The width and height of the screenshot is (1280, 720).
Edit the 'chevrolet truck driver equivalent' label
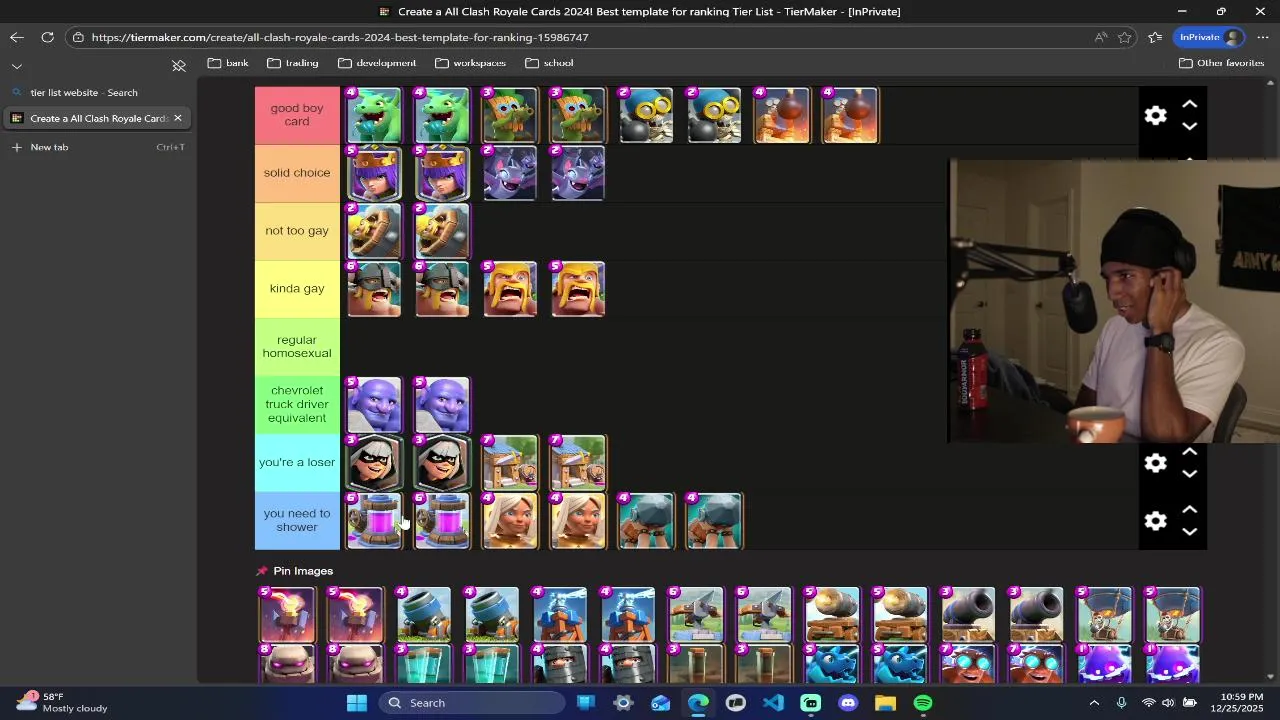(x=297, y=404)
